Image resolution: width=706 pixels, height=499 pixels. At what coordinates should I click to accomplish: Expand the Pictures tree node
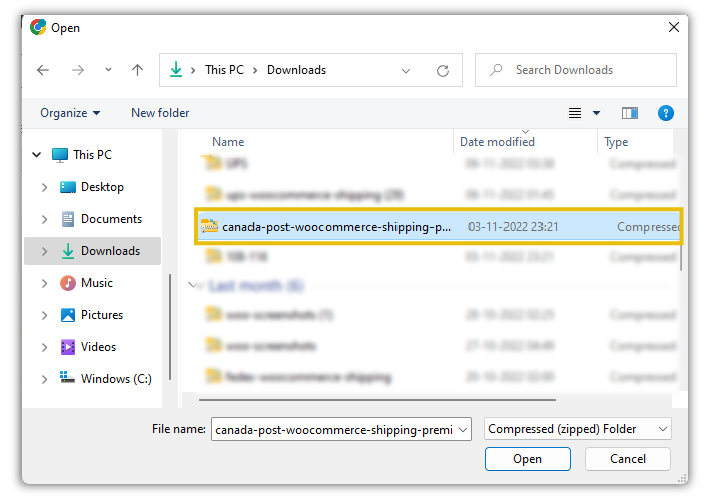pyautogui.click(x=44, y=315)
